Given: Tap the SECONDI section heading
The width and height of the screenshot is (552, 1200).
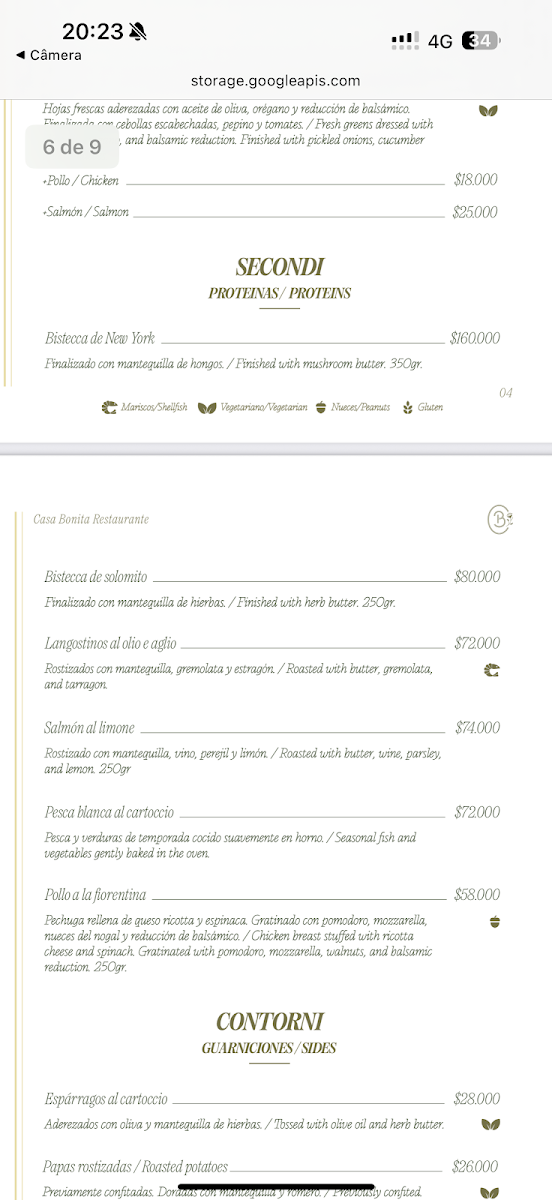Looking at the screenshot, I should [280, 267].
